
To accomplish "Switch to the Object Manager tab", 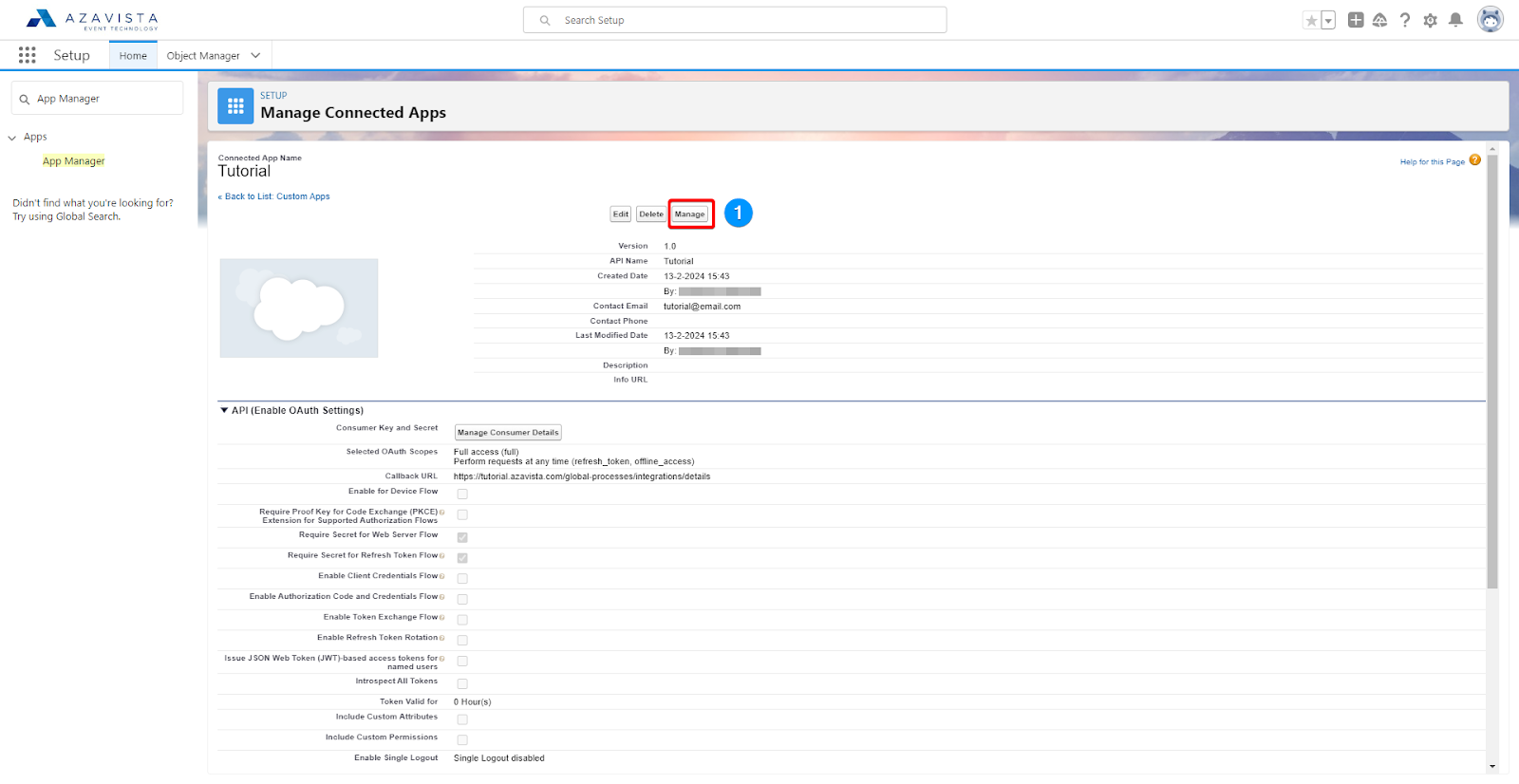I will click(x=203, y=56).
